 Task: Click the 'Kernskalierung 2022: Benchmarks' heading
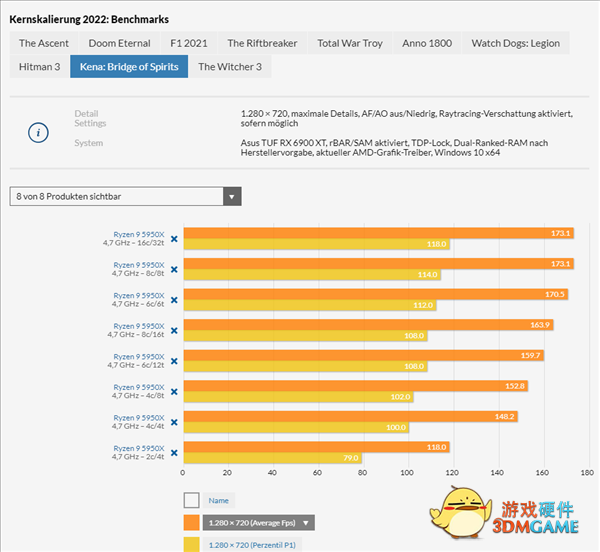coord(89,20)
